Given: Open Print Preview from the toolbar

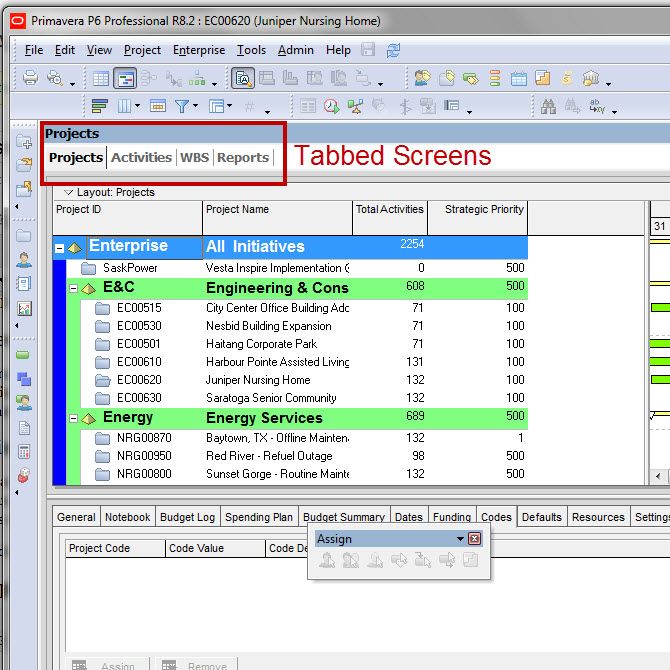Looking at the screenshot, I should (55, 78).
